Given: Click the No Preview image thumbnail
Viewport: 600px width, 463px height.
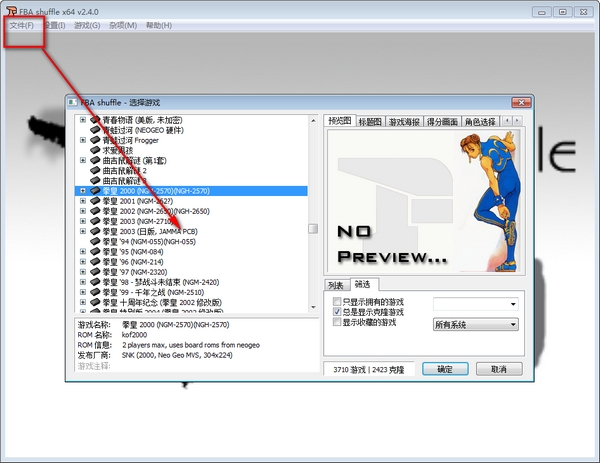Looking at the screenshot, I should (424, 201).
